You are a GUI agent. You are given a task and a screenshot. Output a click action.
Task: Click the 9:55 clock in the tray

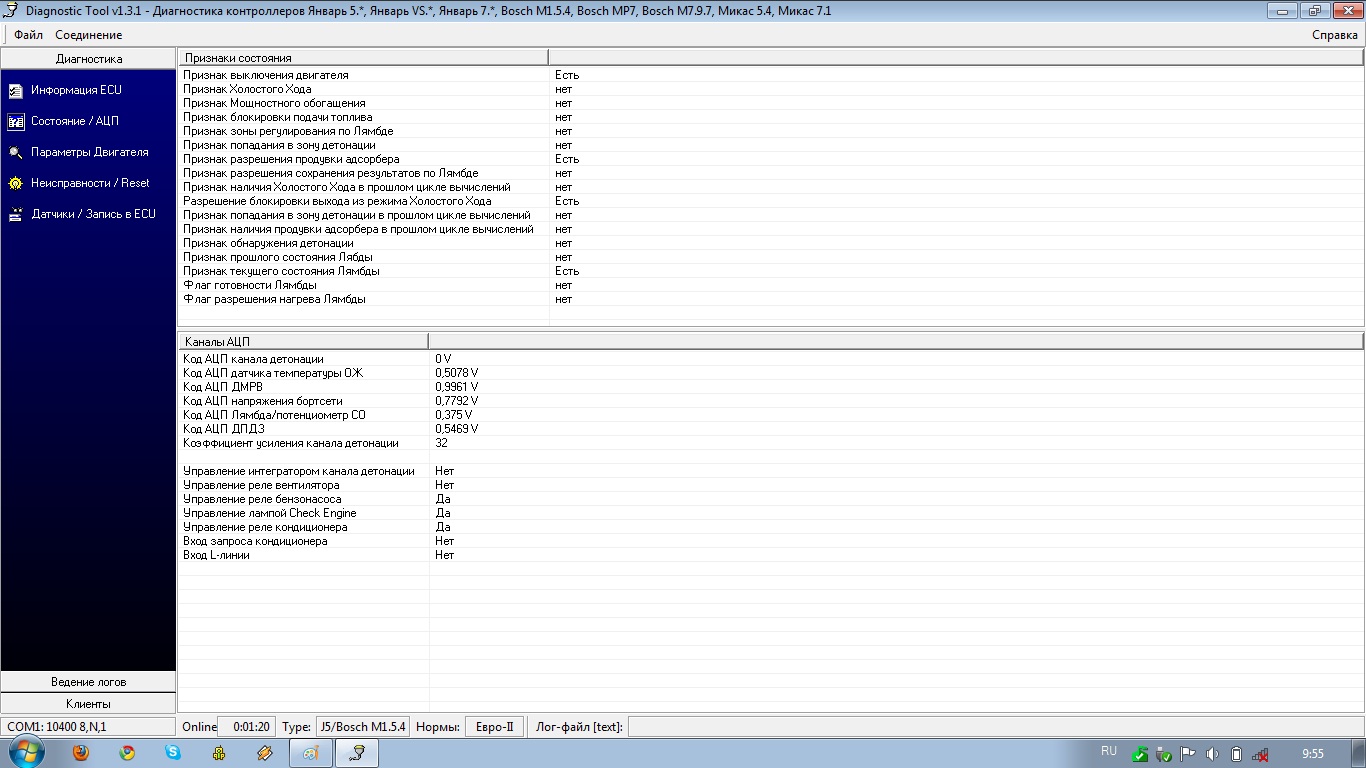(x=1313, y=754)
